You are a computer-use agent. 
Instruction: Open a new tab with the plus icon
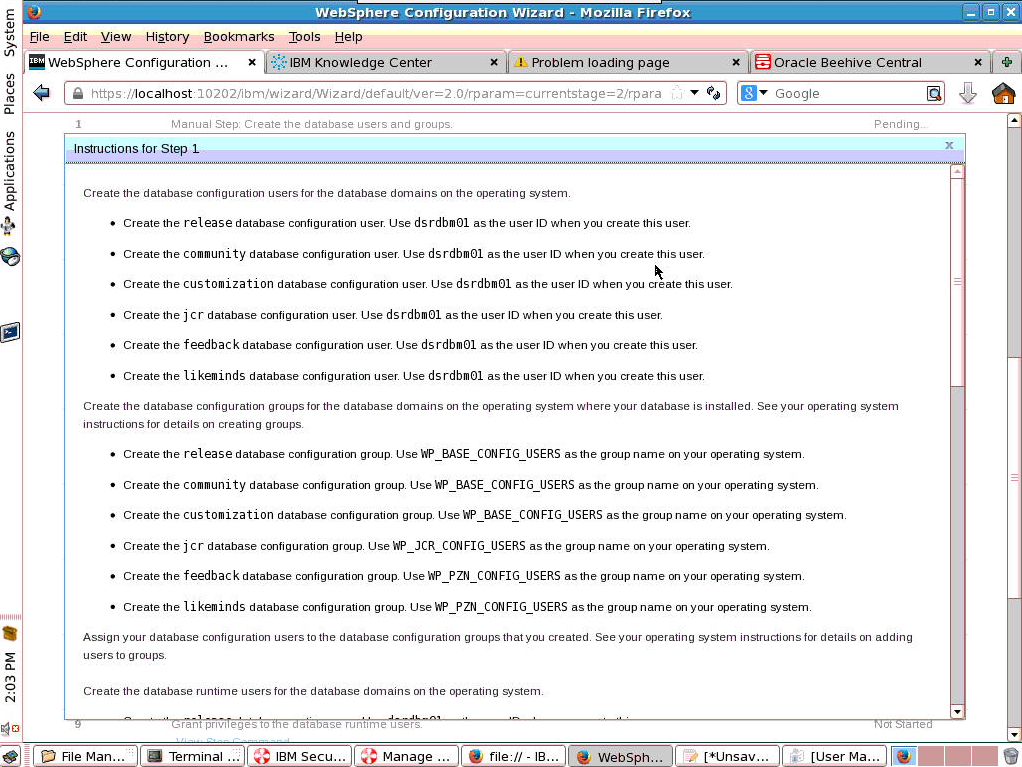coord(1007,62)
